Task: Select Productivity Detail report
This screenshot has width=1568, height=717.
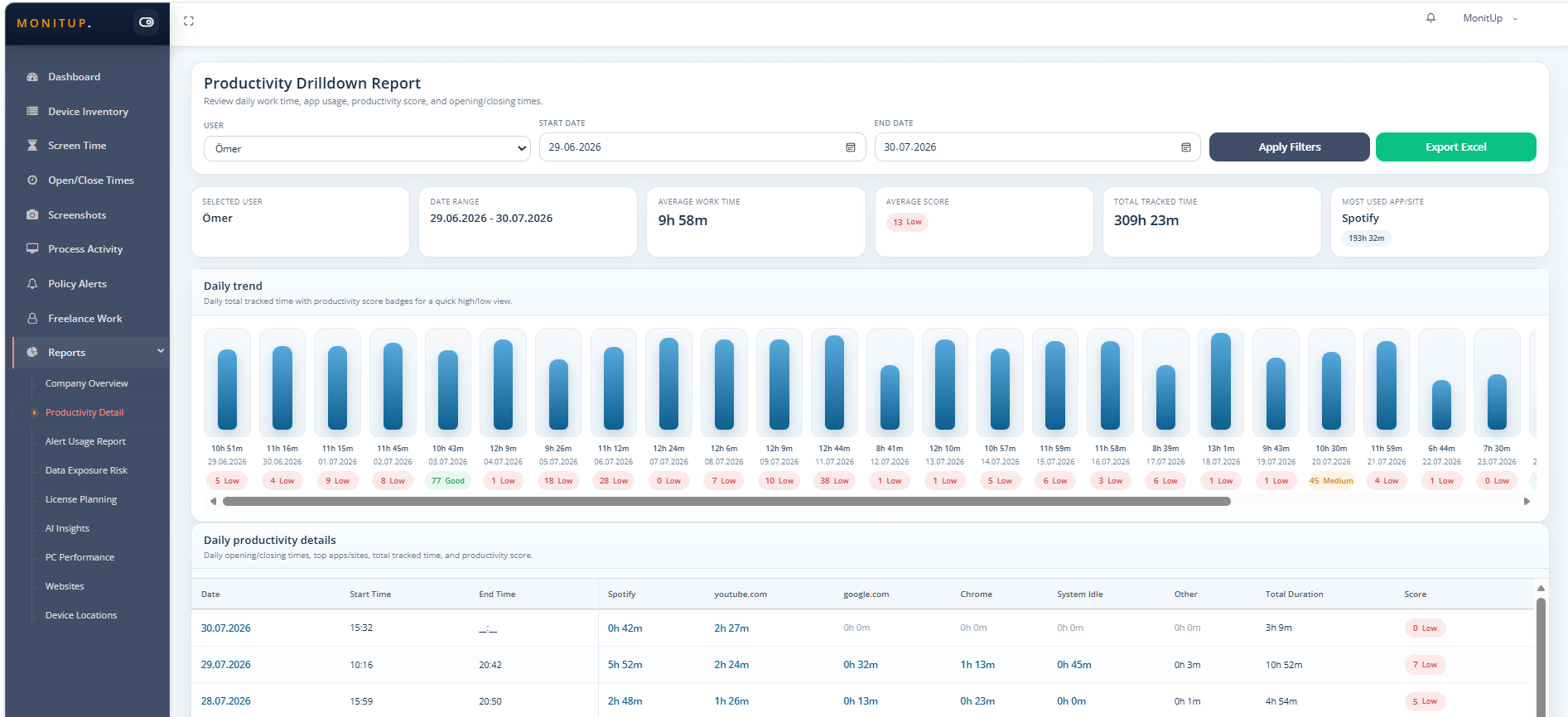Action: coord(84,412)
